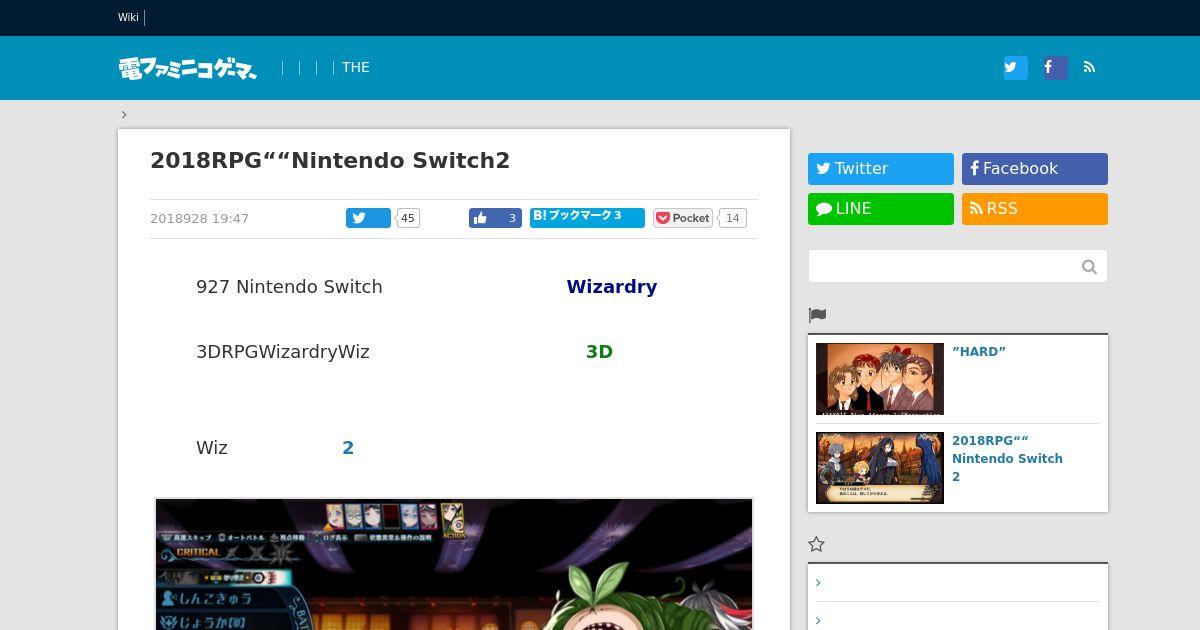This screenshot has height=630, width=1200.
Task: Share article via tweet button
Action: pyautogui.click(x=368, y=218)
